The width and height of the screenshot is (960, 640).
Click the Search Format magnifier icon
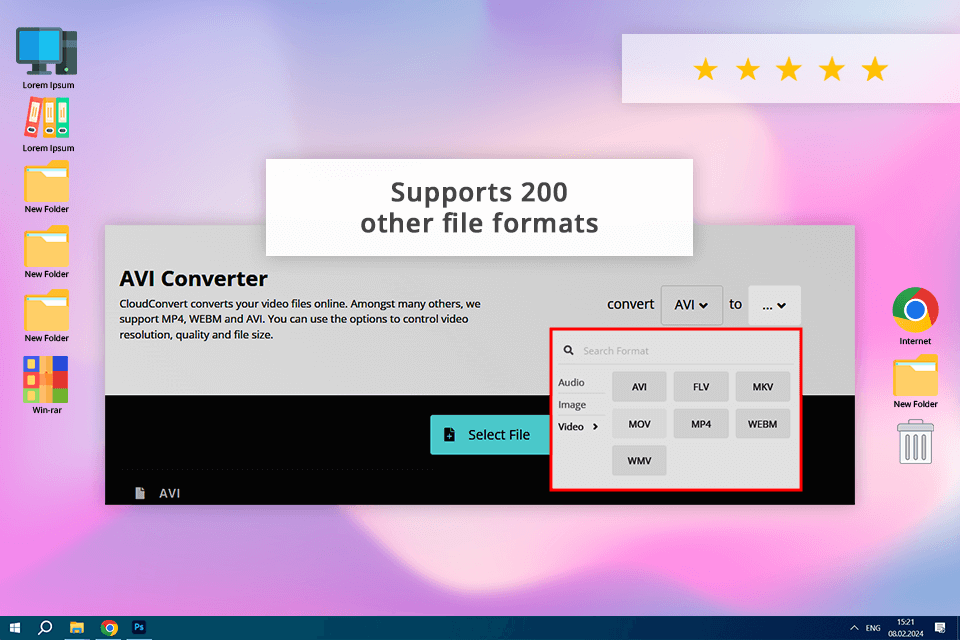point(568,350)
